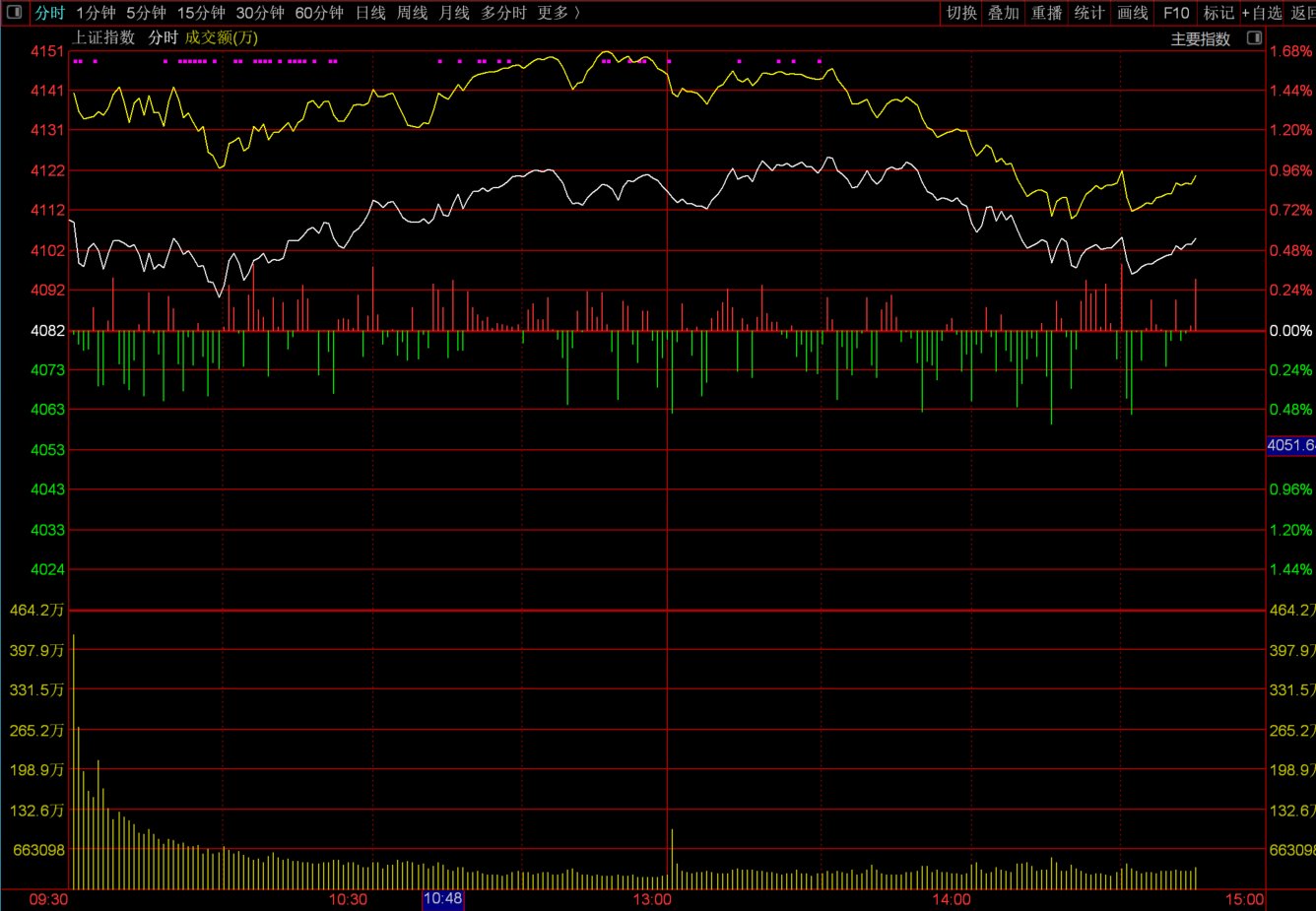Open the 30分钟 period chart

point(260,13)
